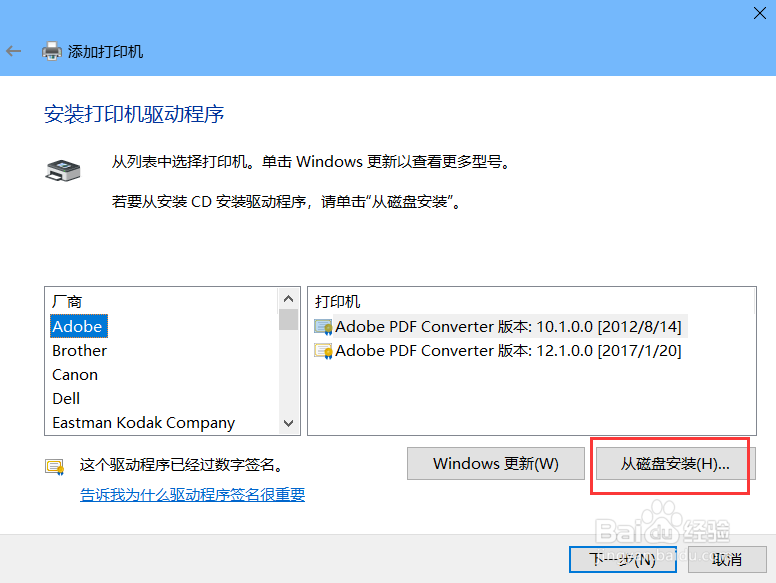The width and height of the screenshot is (776, 583).
Task: Select Brother in the manufacturer list
Action: pyautogui.click(x=79, y=351)
